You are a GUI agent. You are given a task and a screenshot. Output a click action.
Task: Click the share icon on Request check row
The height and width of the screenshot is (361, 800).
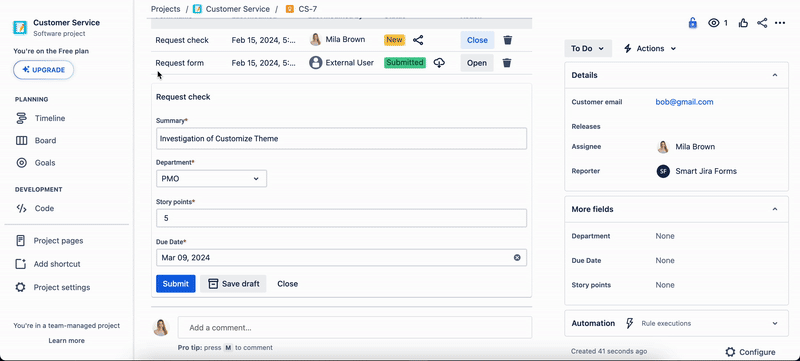click(418, 40)
